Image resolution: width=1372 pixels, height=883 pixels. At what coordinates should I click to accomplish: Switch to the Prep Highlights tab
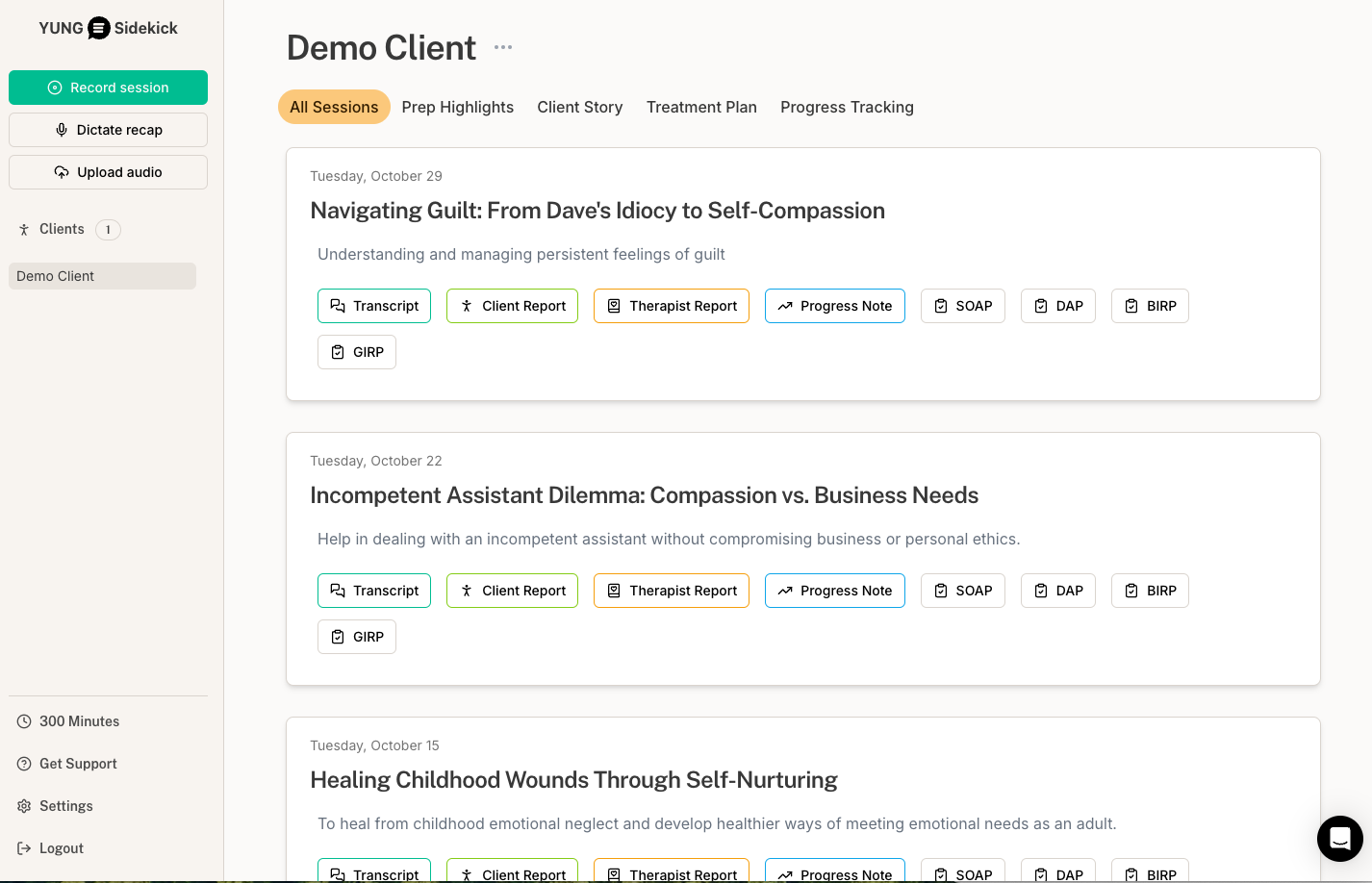[457, 107]
